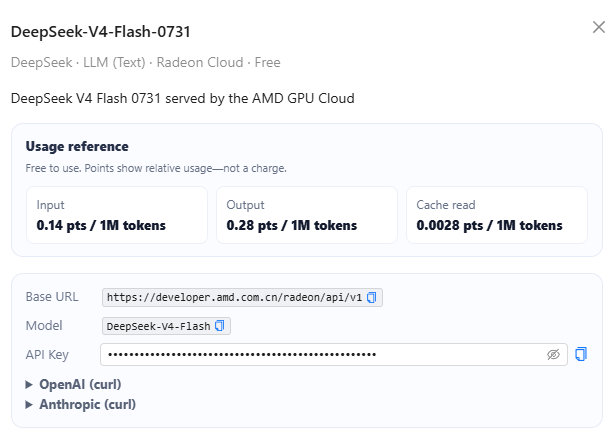Click the API Key label
The height and width of the screenshot is (429, 616).
[47, 354]
